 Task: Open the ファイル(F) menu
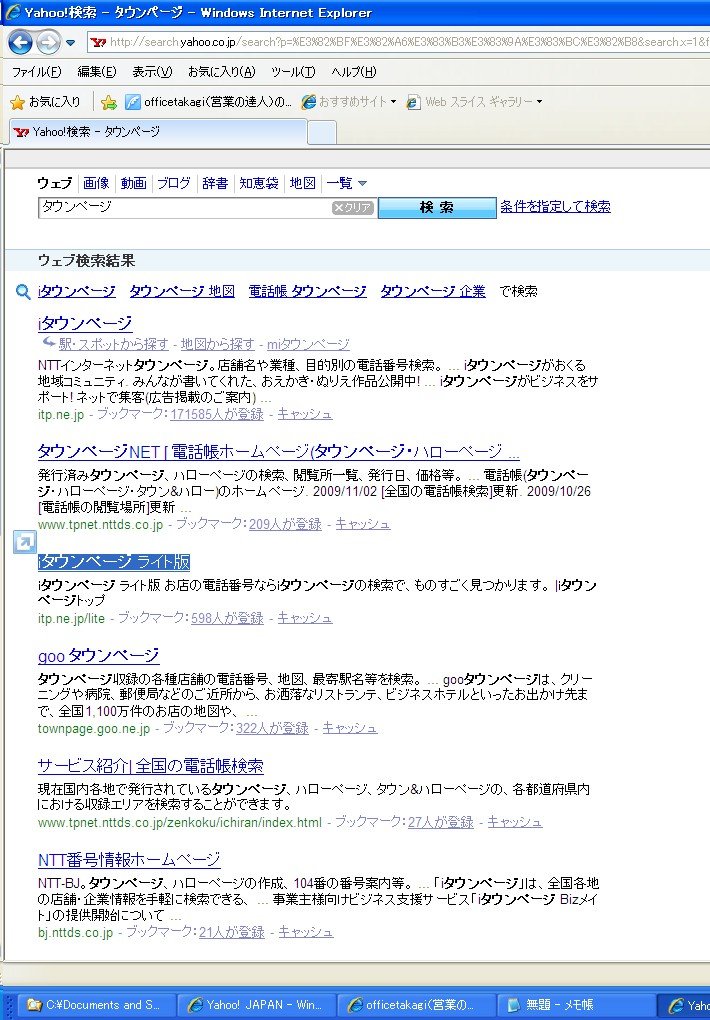(x=36, y=72)
